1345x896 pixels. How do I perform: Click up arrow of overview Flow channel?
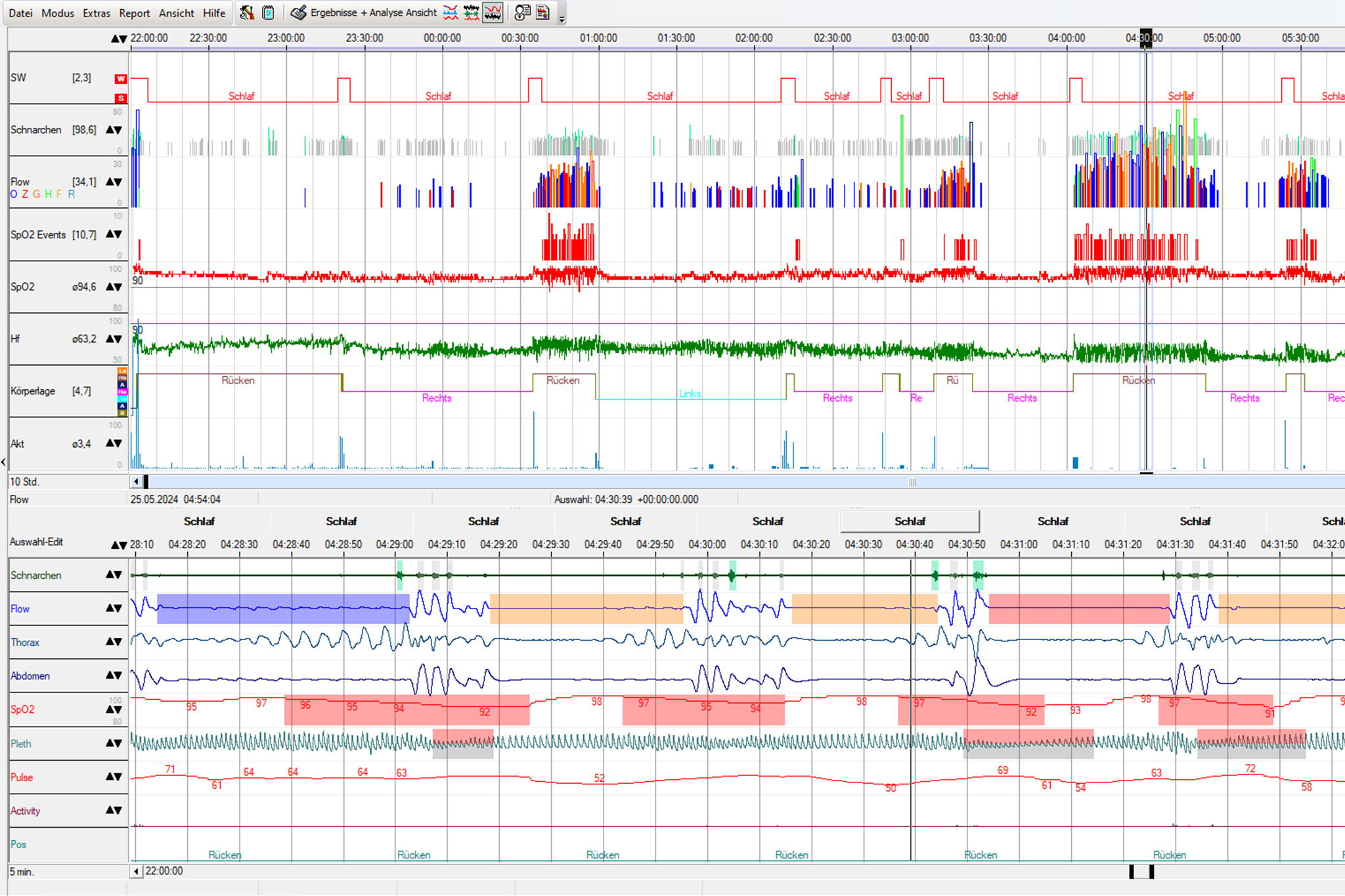(x=110, y=182)
